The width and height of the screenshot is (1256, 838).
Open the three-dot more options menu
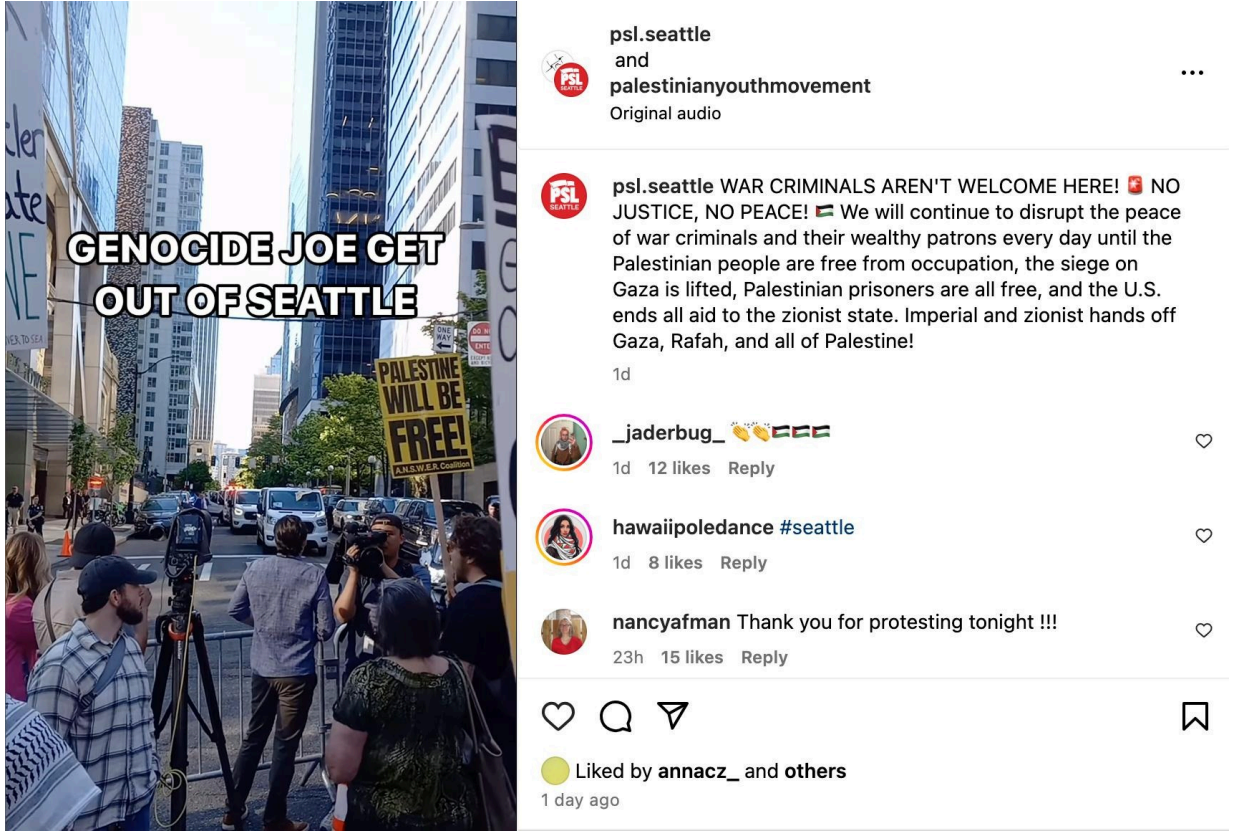pyautogui.click(x=1192, y=74)
